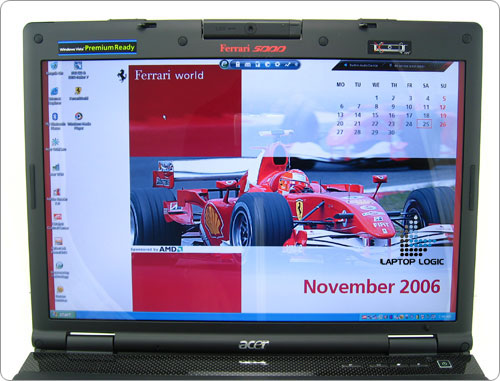Click the first option in the dark top-right bar
This screenshot has height=381, width=500.
(x=361, y=66)
